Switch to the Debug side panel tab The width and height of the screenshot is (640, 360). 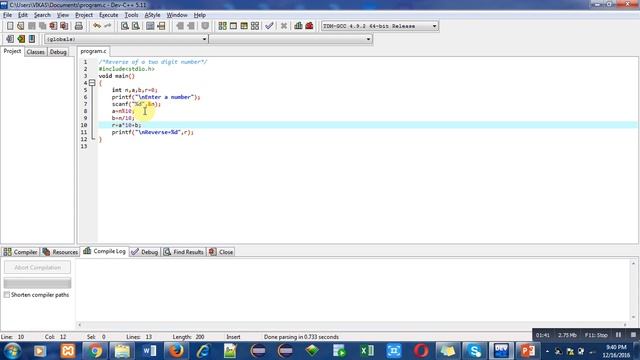58,52
